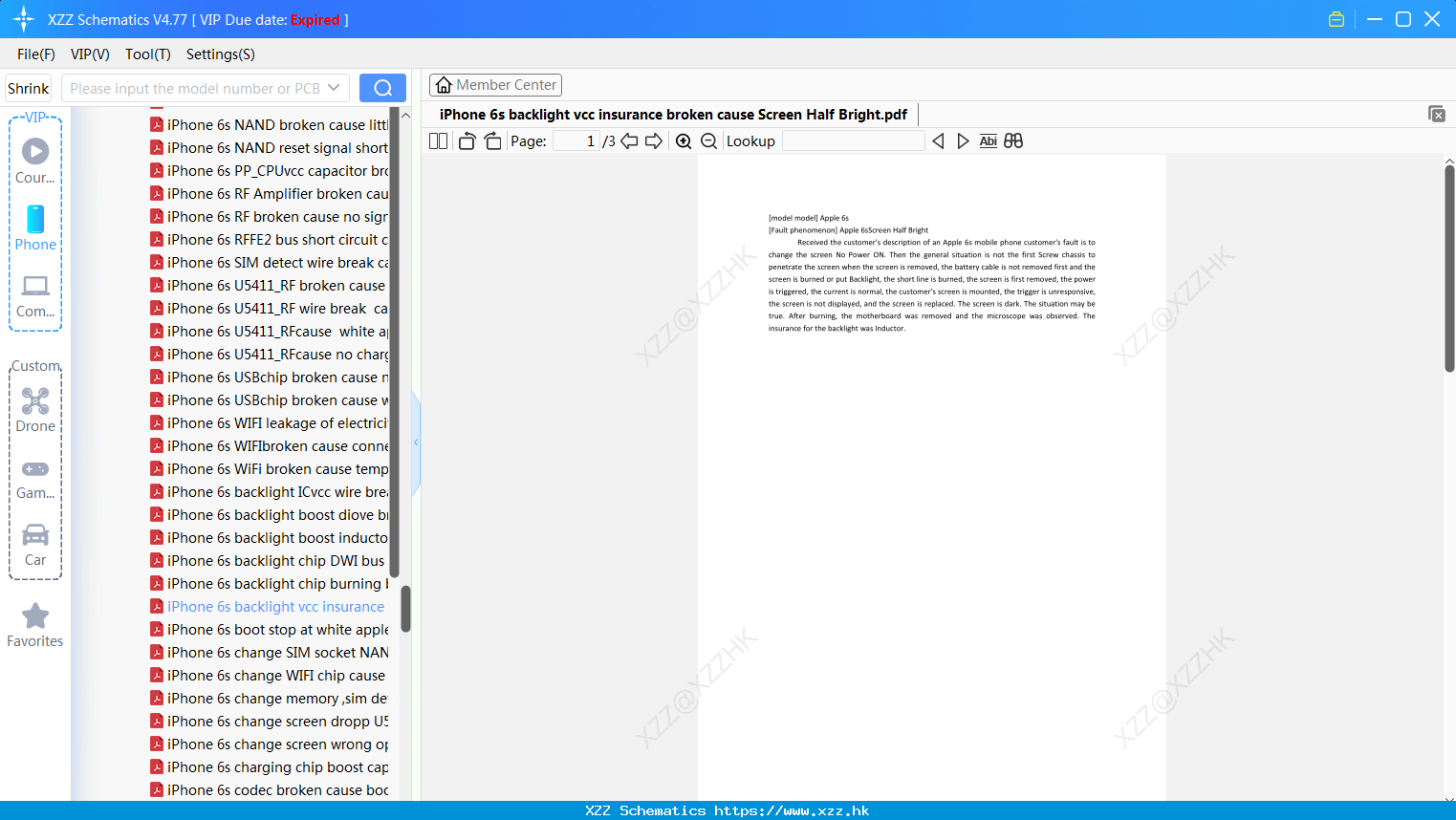Find previous lookup match triangle

pos(938,141)
